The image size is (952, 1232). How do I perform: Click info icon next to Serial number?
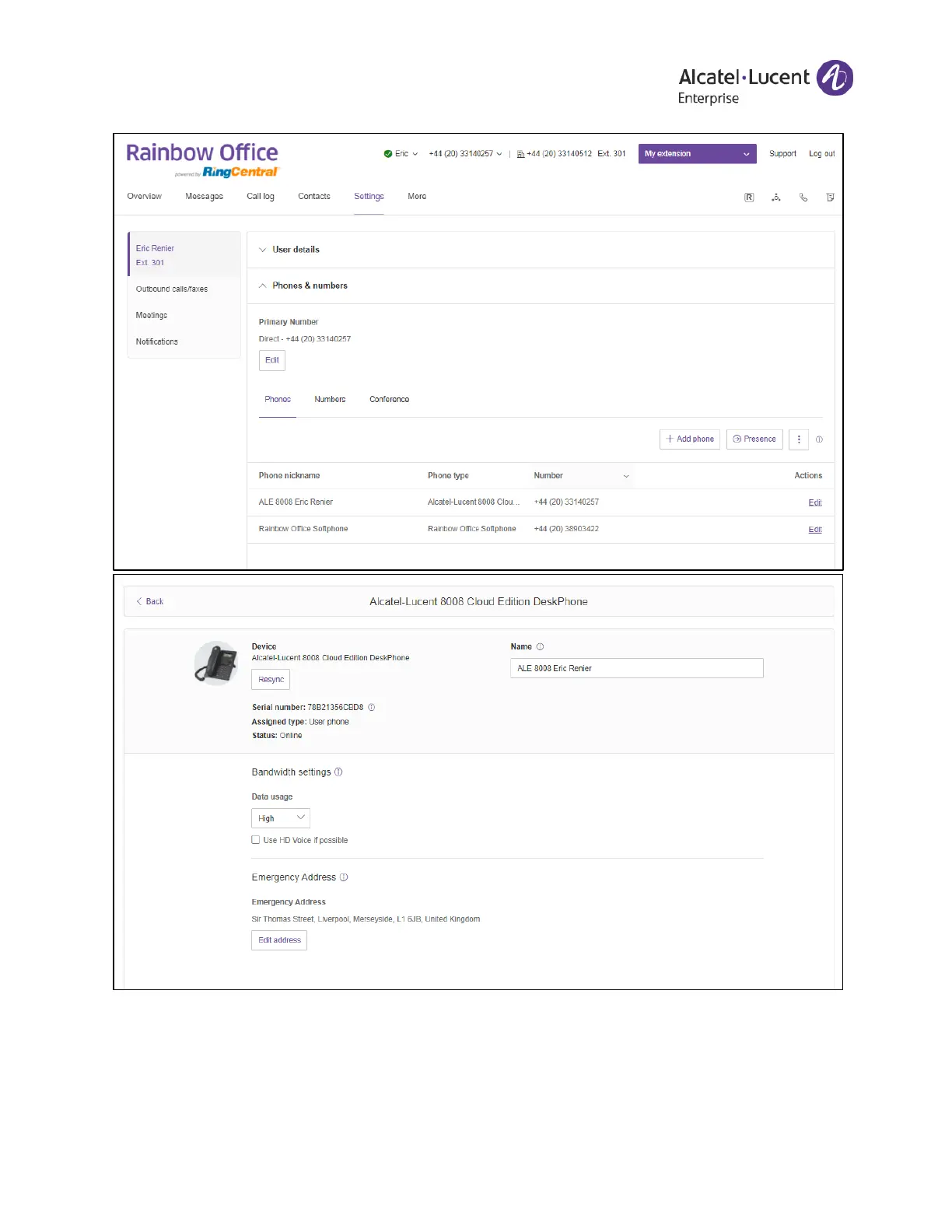371,708
